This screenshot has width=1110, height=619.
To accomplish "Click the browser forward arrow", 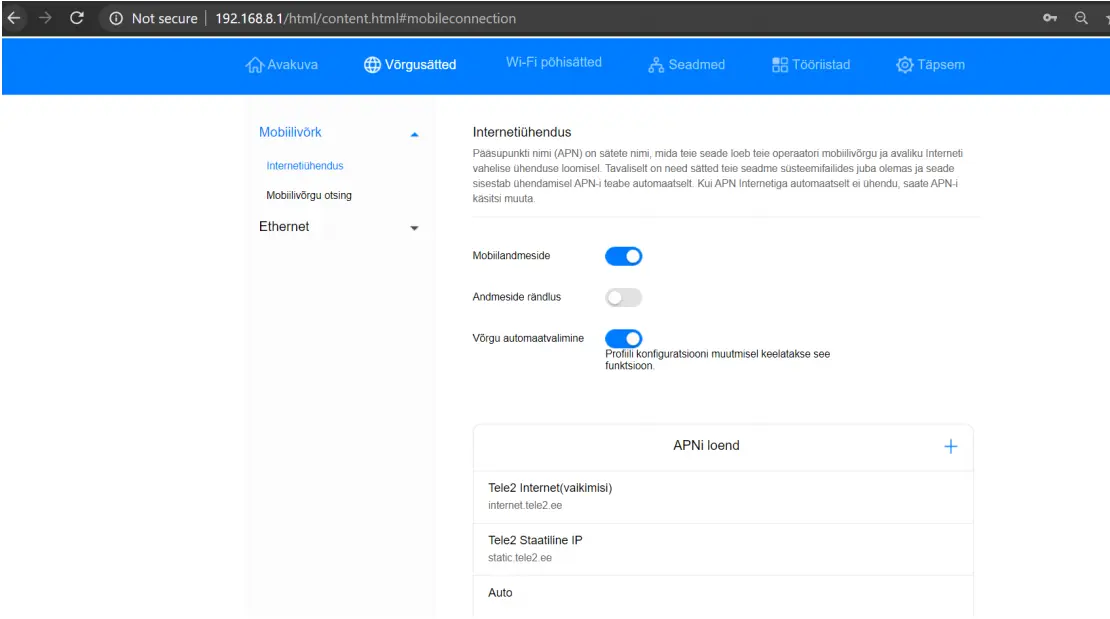I will click(45, 18).
